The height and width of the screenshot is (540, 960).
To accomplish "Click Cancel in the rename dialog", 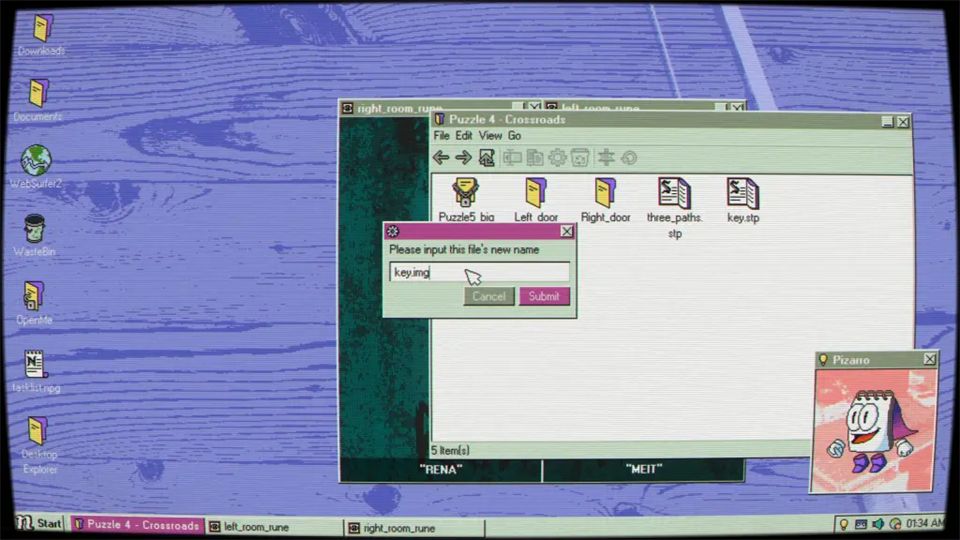I will tap(489, 296).
